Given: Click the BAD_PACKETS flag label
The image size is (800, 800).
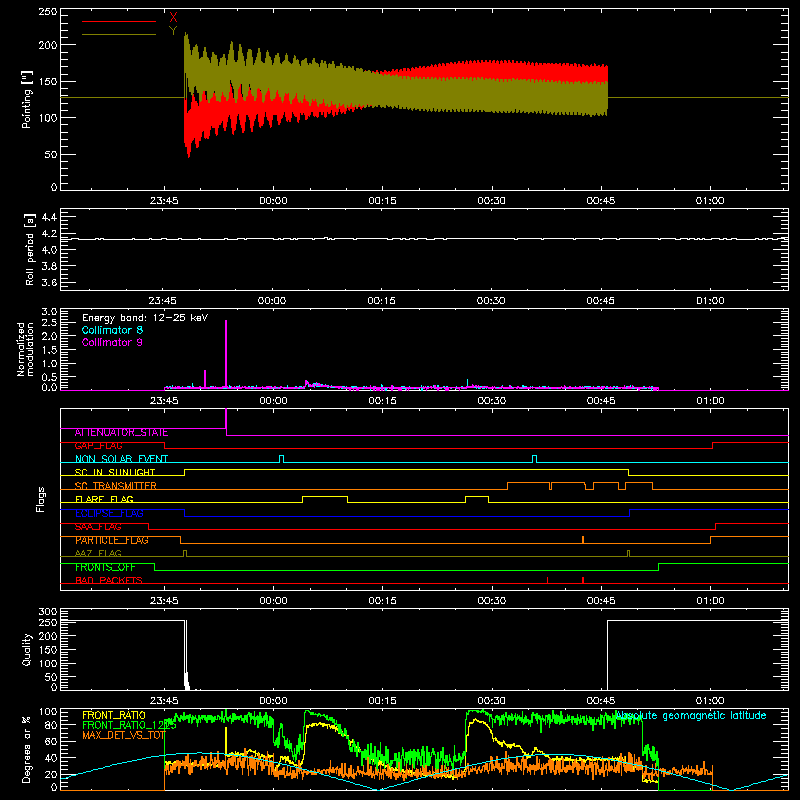Looking at the screenshot, I should point(109,581).
